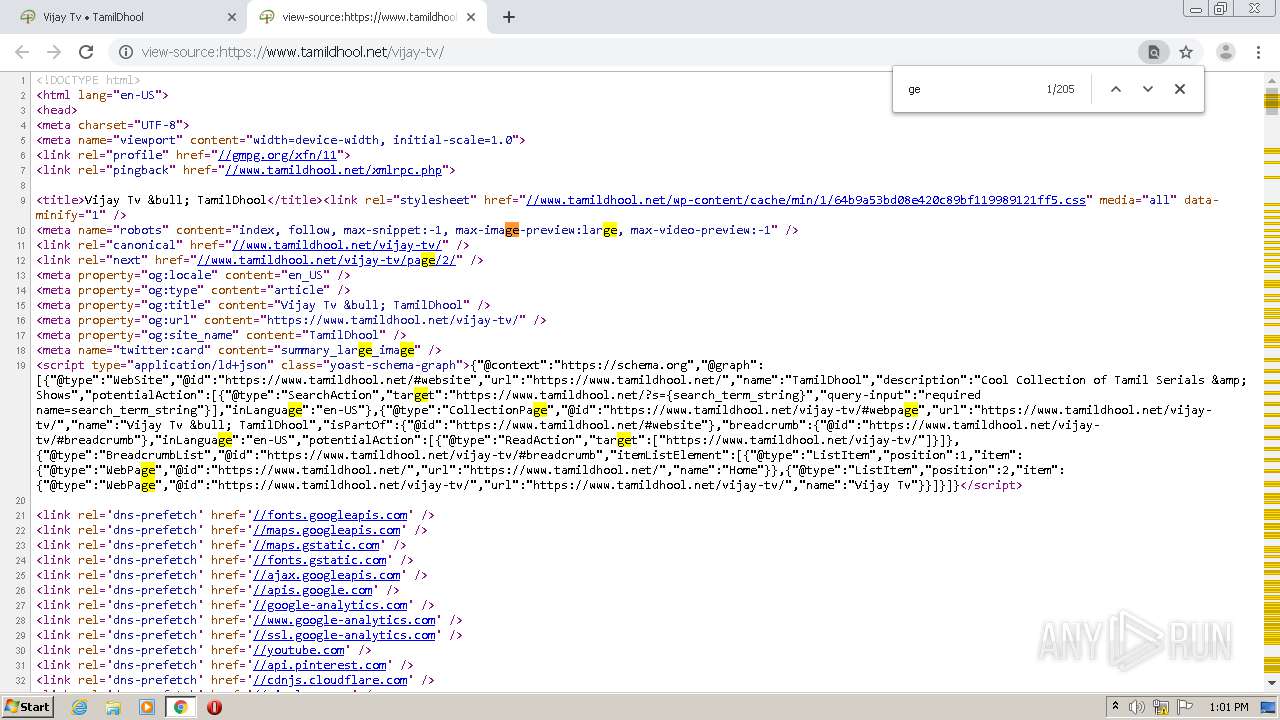Jump to next find match
The height and width of the screenshot is (720, 1280).
tap(1148, 89)
